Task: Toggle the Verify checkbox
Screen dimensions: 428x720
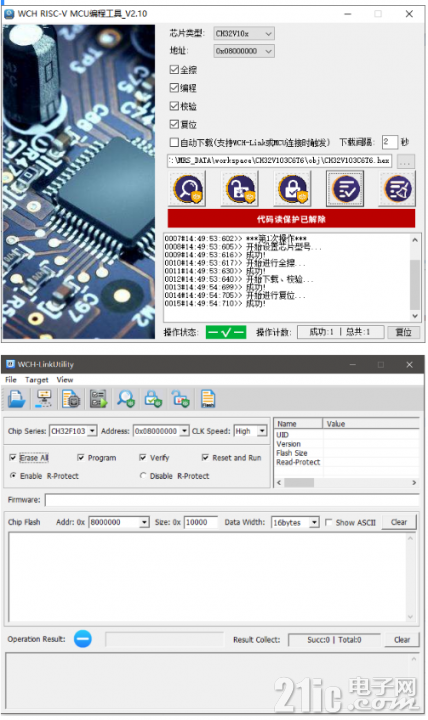Action: pyautogui.click(x=143, y=458)
